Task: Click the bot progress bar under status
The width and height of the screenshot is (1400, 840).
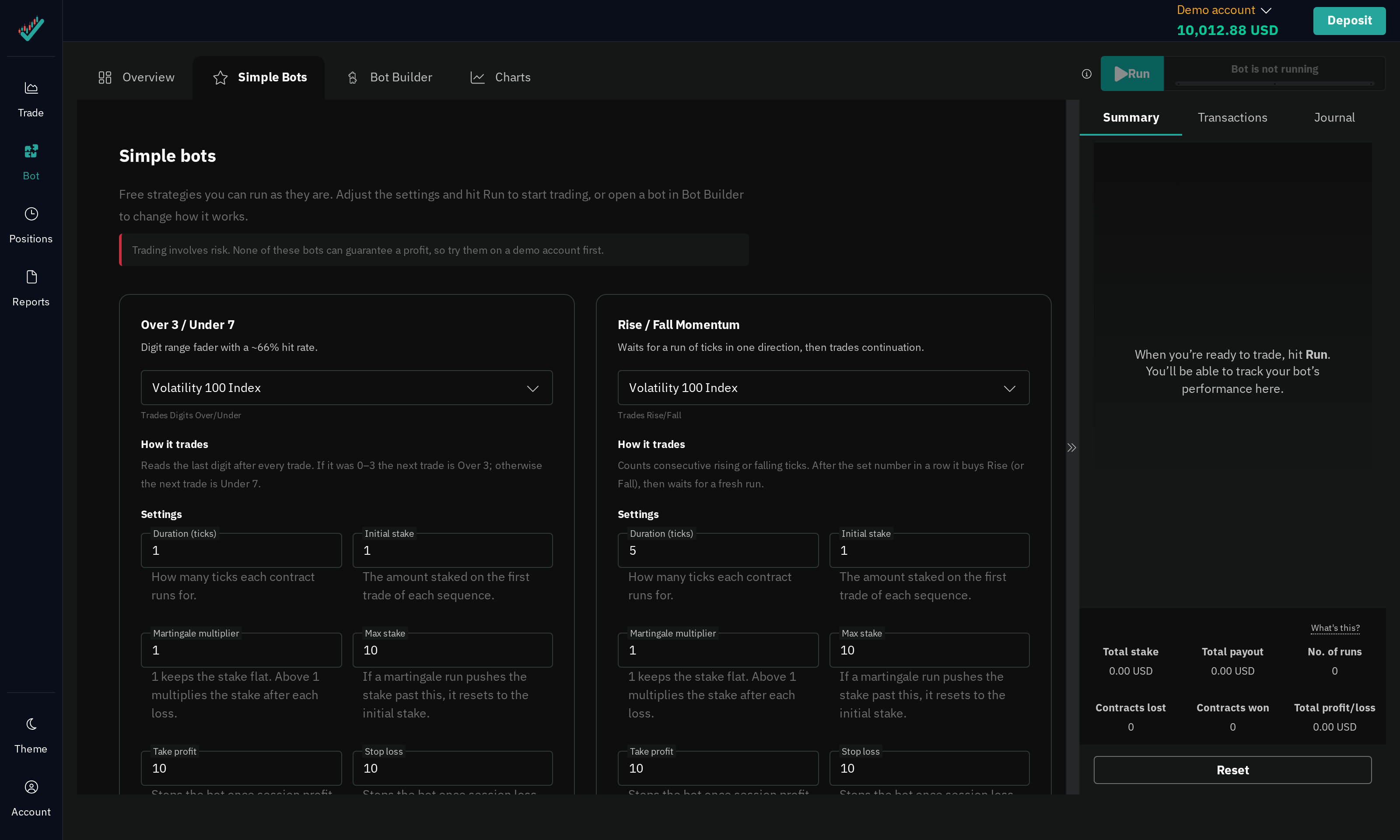Action: point(1274,84)
